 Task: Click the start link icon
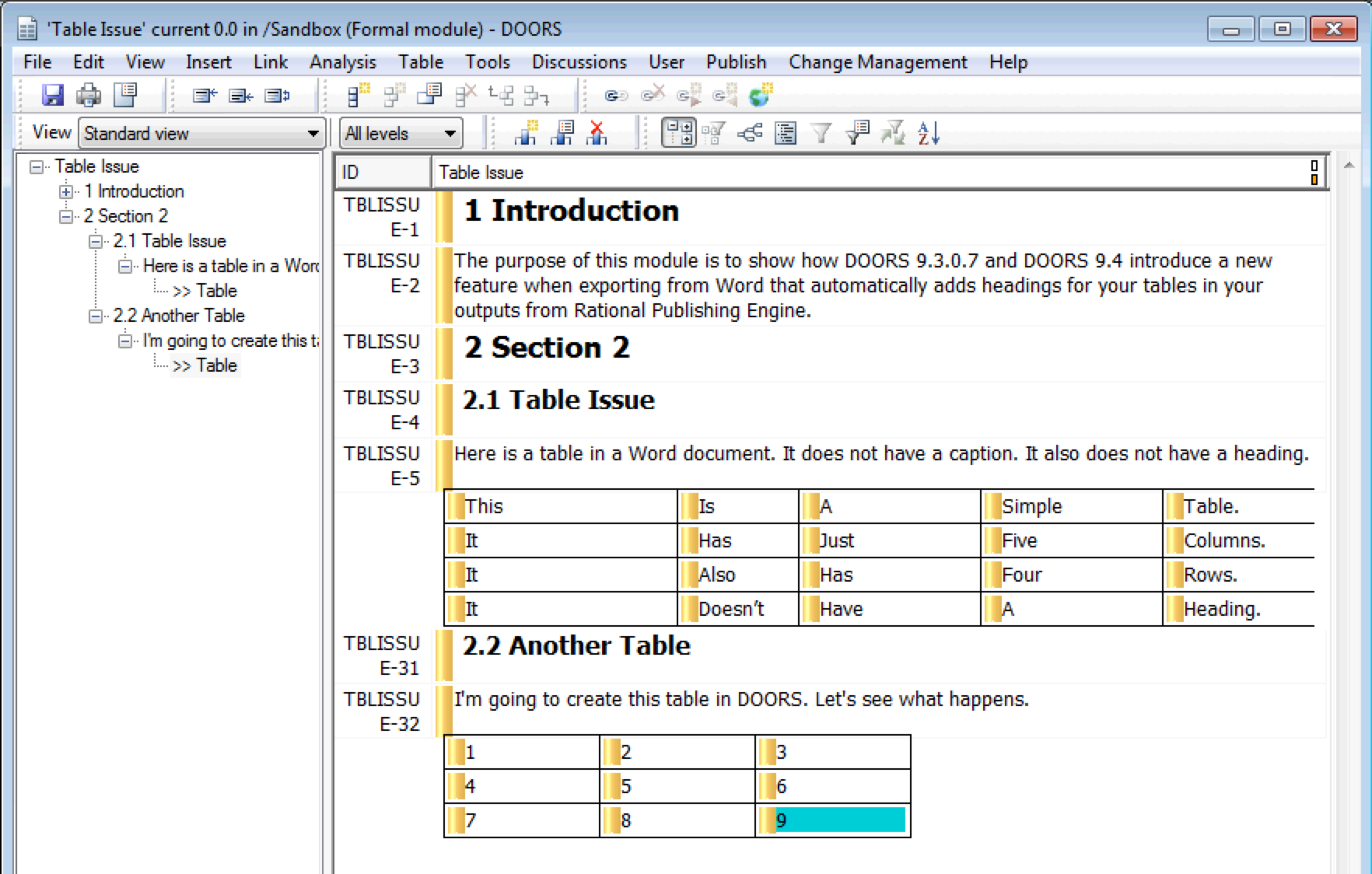click(688, 96)
